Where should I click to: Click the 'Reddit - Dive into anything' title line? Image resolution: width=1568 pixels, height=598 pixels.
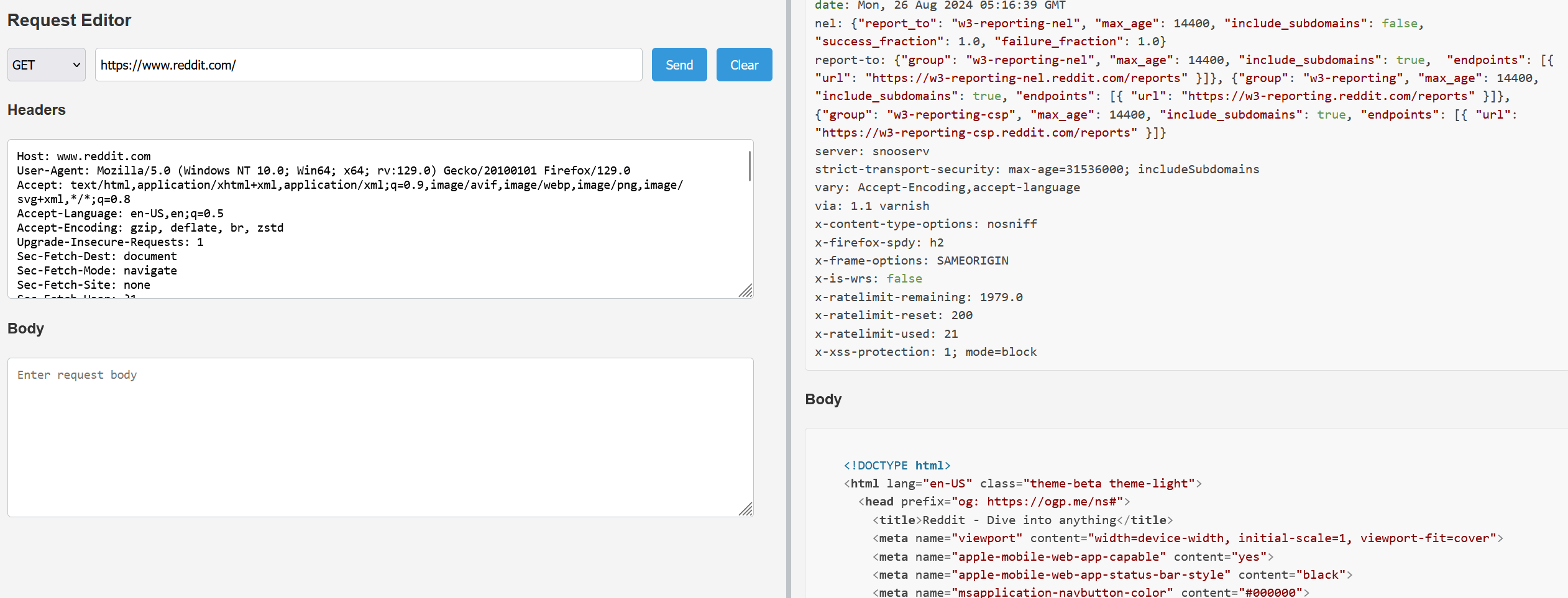point(1022,520)
